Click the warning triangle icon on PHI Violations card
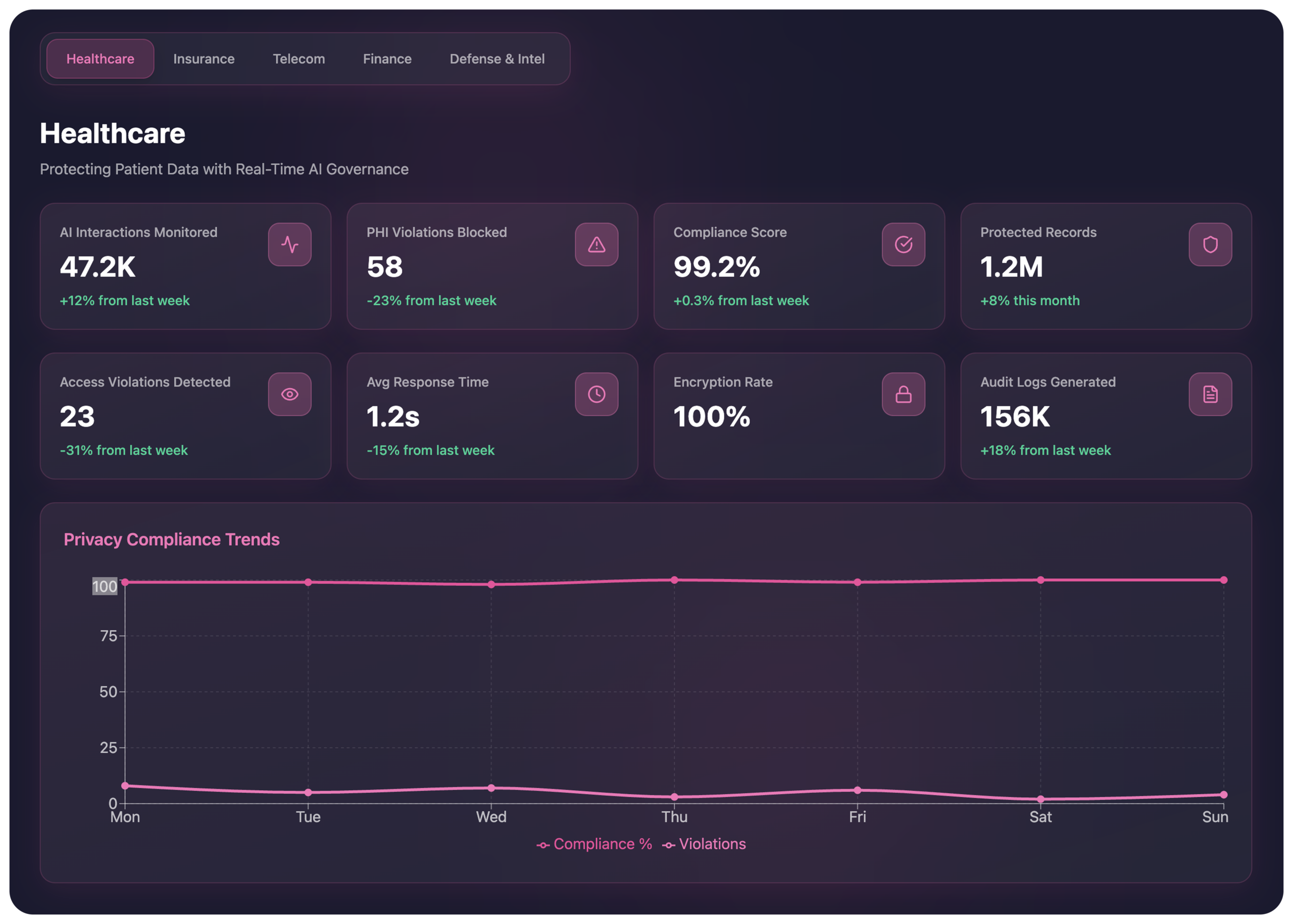 click(596, 245)
